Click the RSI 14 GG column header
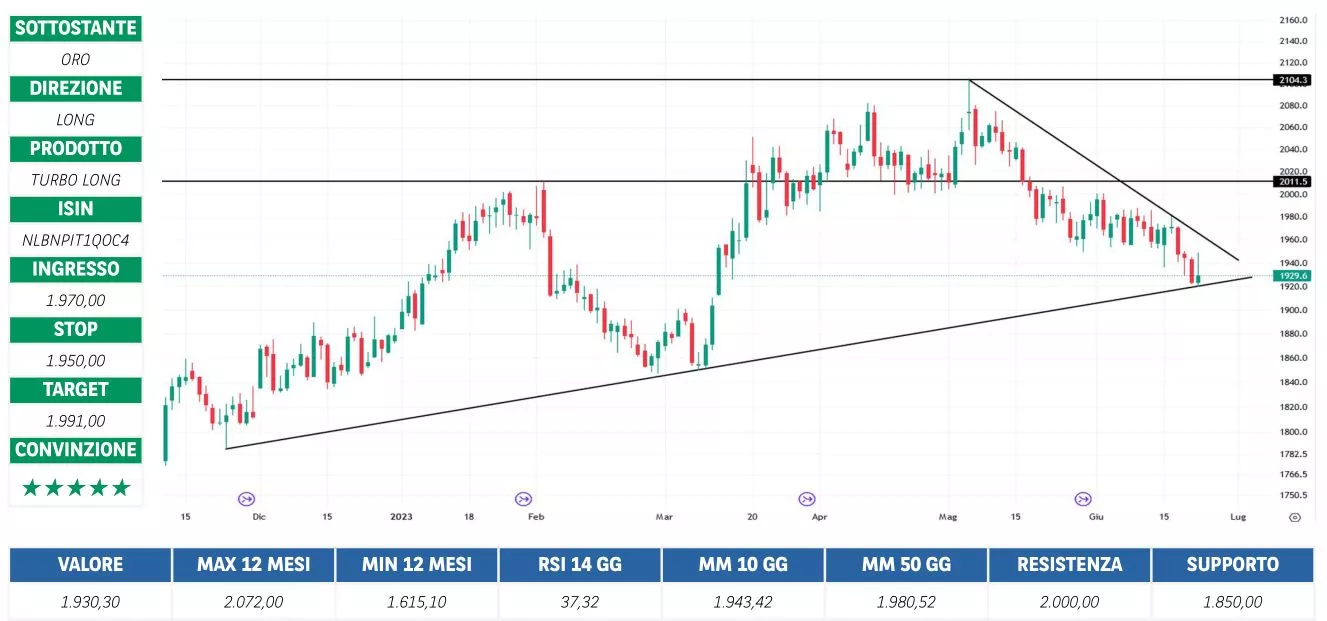This screenshot has height=621, width=1327. 580,564
